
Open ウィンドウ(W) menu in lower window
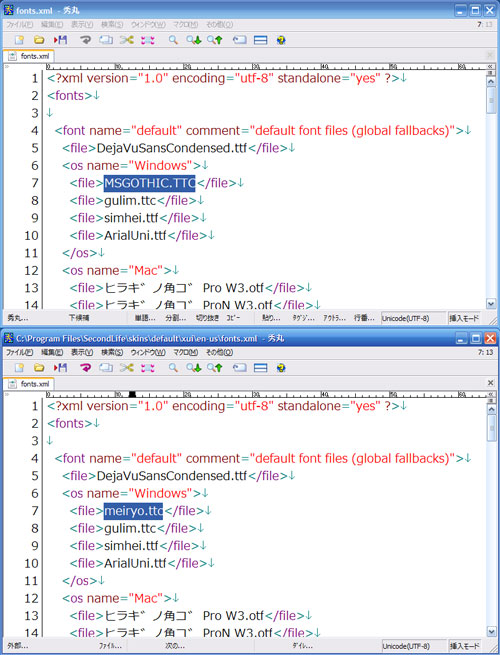point(148,353)
